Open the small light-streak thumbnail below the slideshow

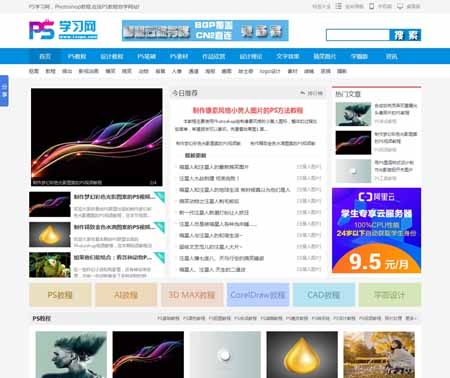tap(50, 204)
